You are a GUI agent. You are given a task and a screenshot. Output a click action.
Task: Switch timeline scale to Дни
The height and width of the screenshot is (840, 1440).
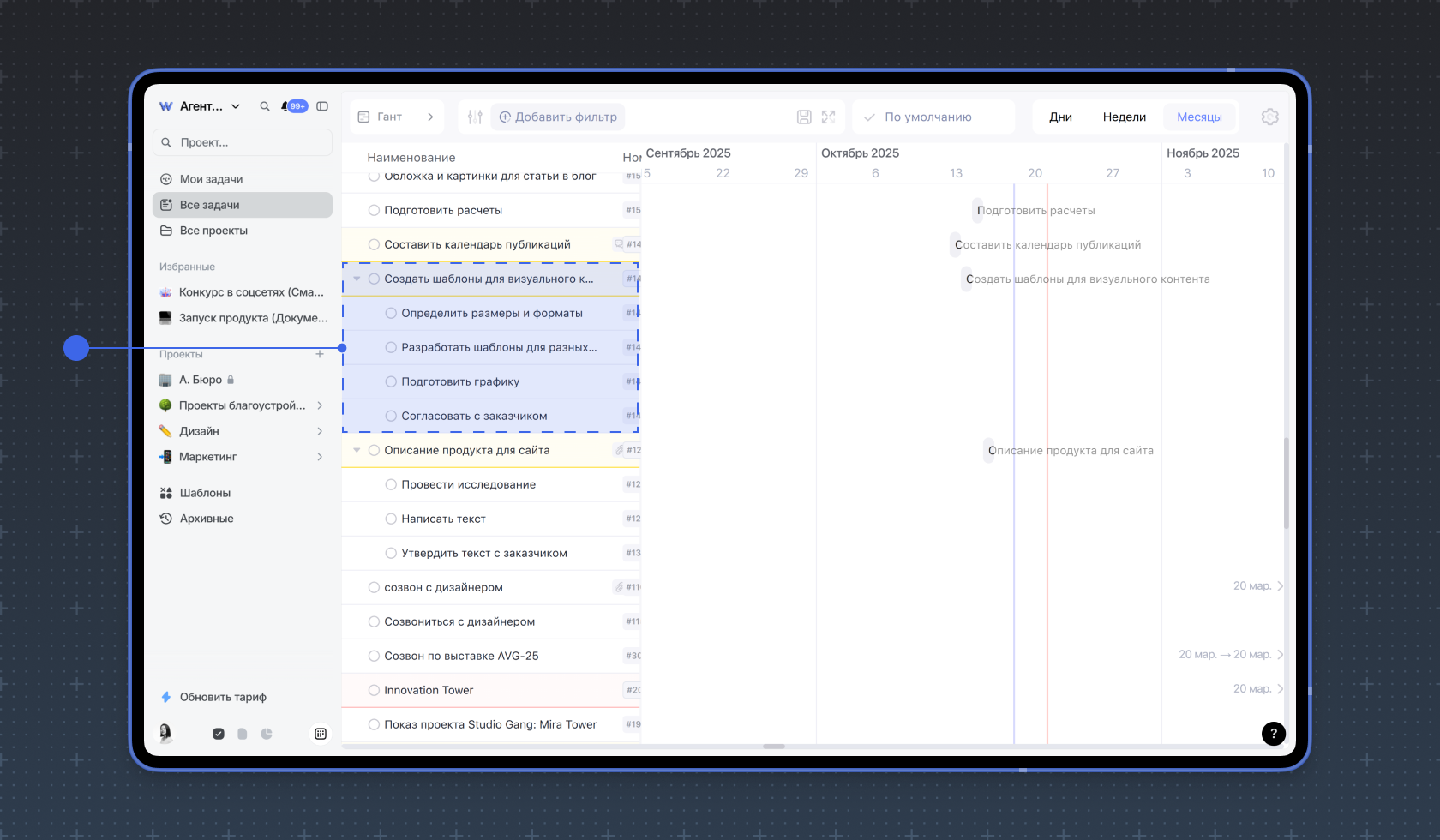[x=1060, y=117]
